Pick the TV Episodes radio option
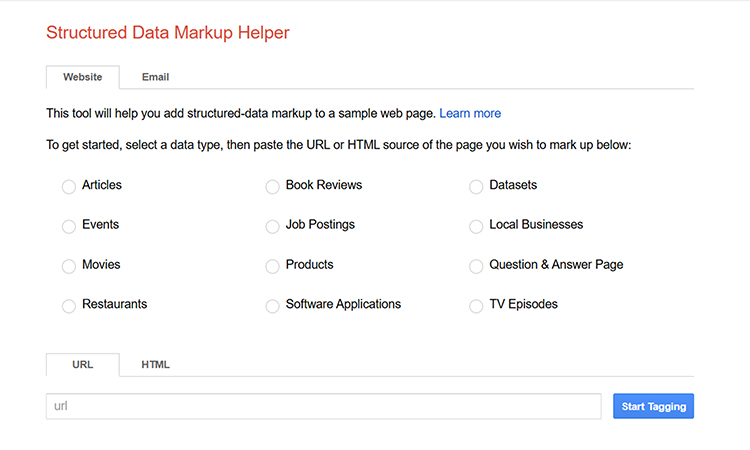The width and height of the screenshot is (750, 450). 476,306
